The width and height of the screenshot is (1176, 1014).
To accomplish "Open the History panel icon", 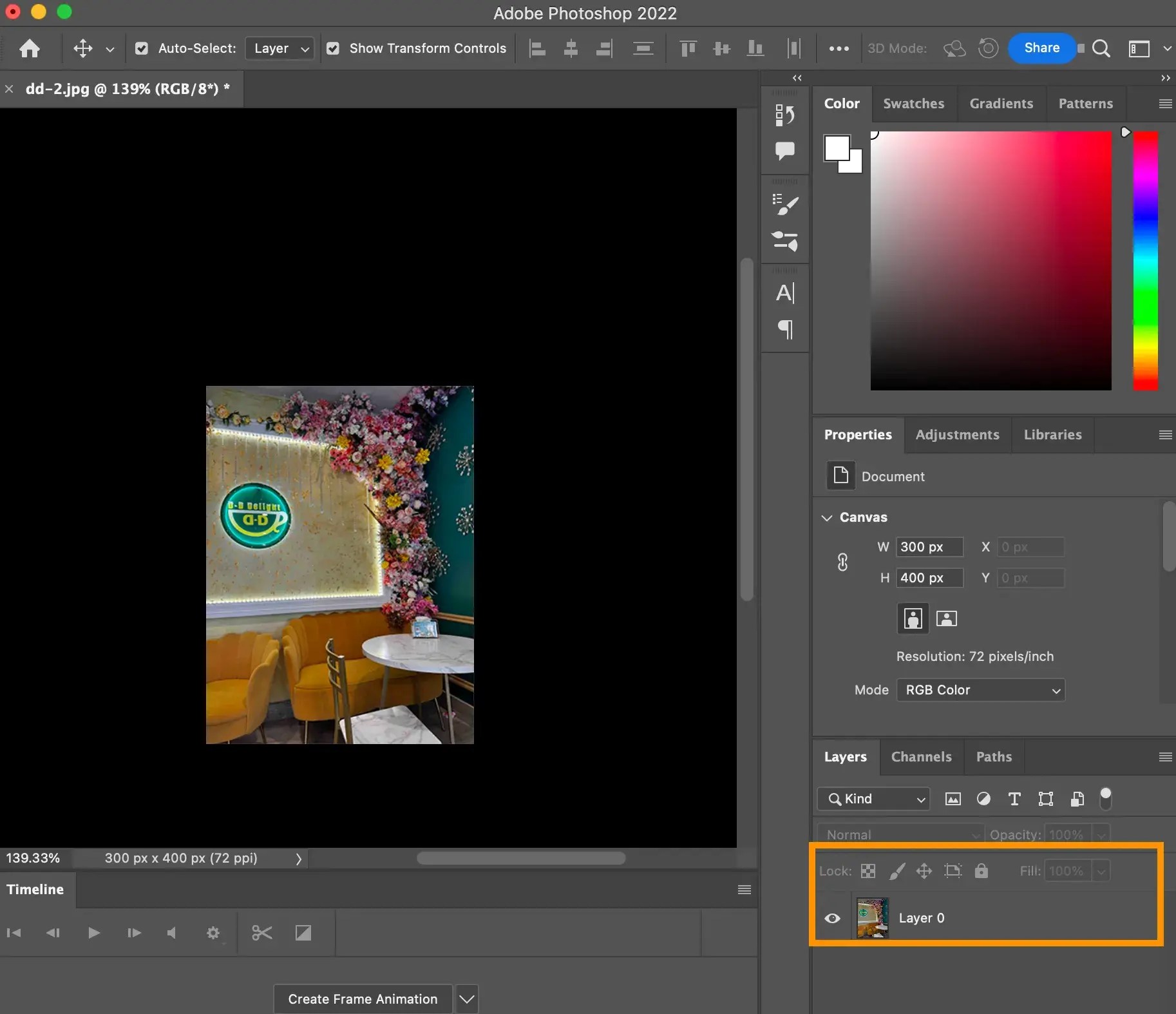I will click(x=785, y=115).
